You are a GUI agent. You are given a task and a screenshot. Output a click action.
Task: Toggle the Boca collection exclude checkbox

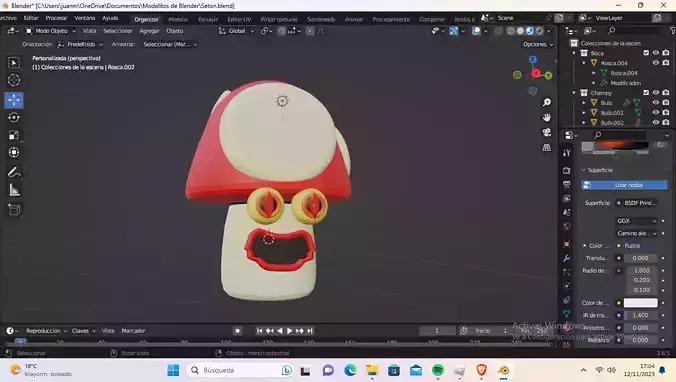pyautogui.click(x=646, y=53)
